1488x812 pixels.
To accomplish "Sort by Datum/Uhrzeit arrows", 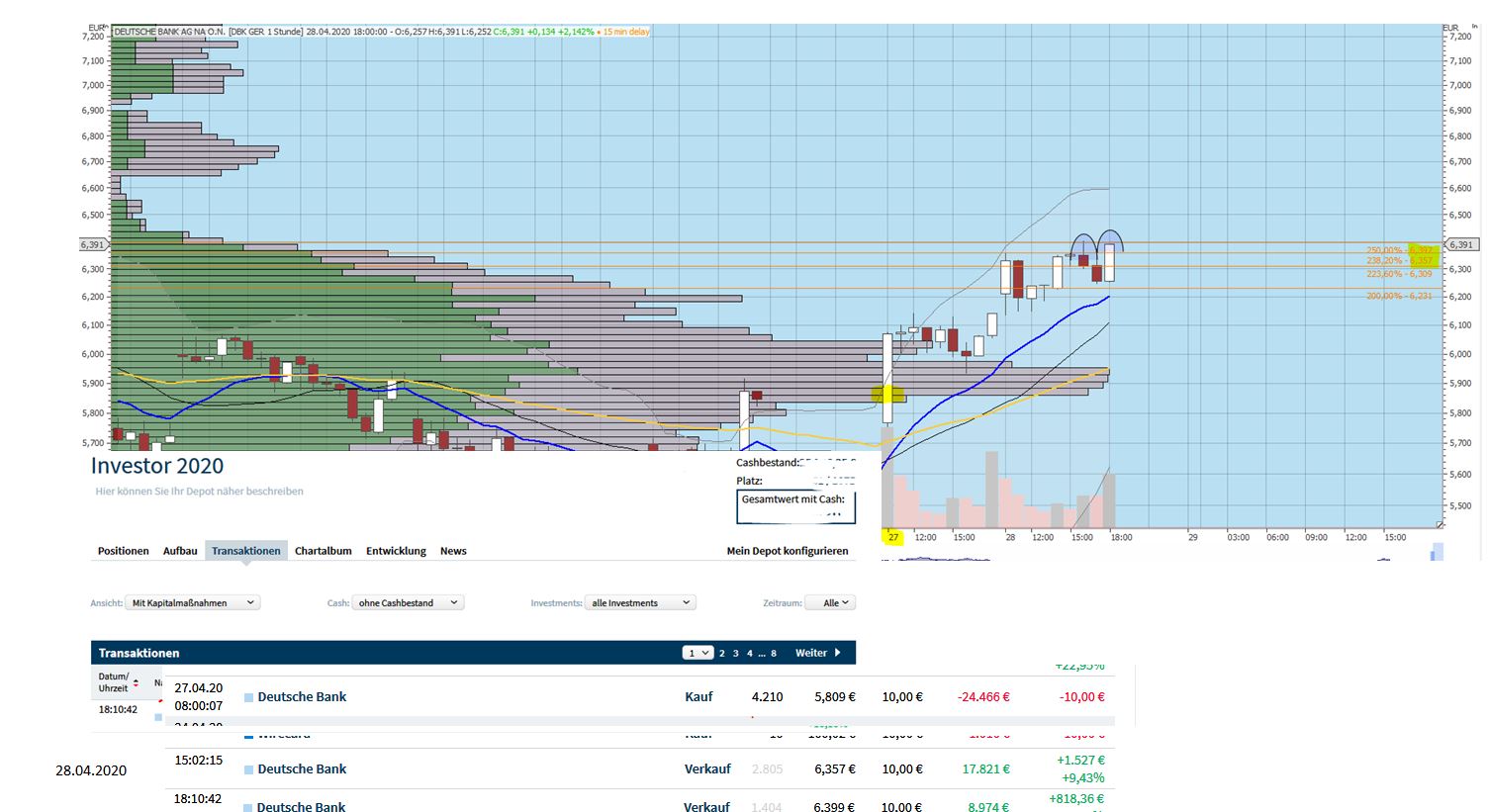I will coord(136,682).
